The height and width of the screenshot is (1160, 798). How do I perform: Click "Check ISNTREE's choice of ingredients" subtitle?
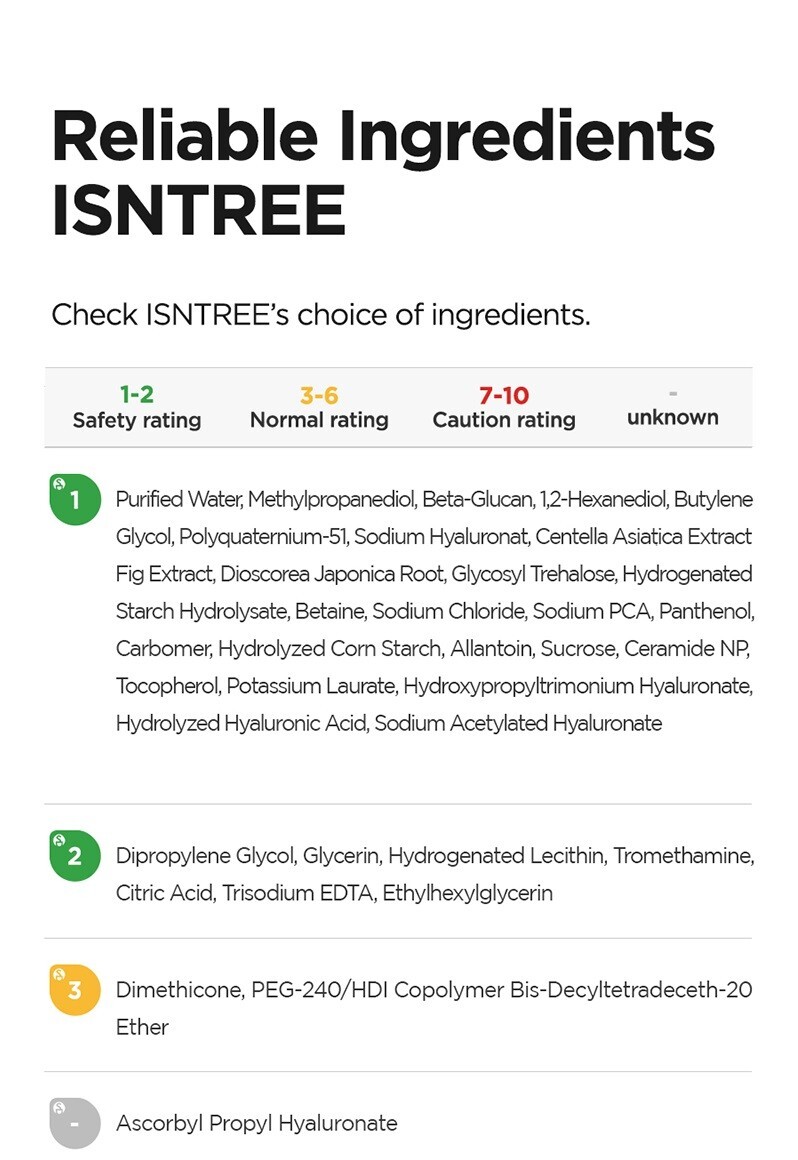320,314
